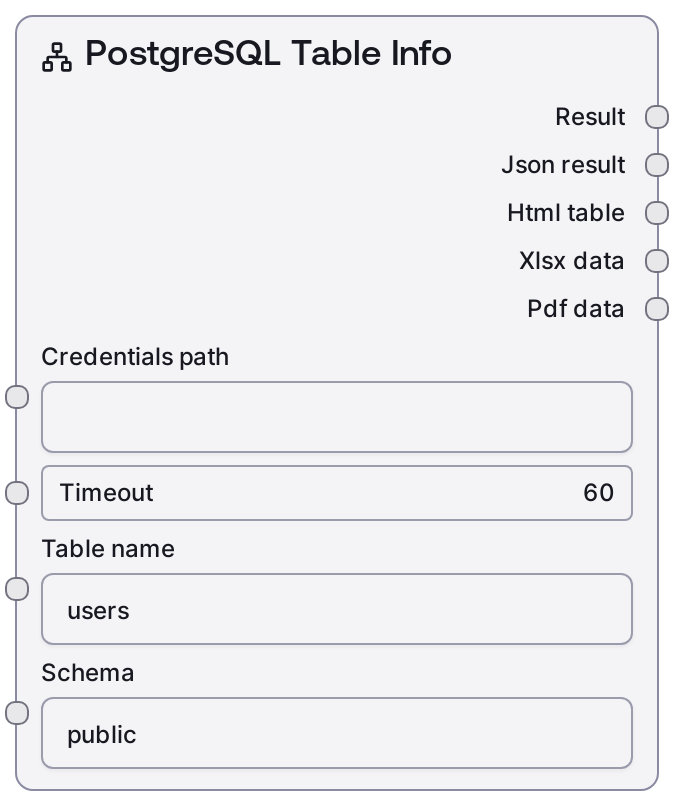The height and width of the screenshot is (806, 674).
Task: Click the Table name field containing users
Action: coord(336,609)
